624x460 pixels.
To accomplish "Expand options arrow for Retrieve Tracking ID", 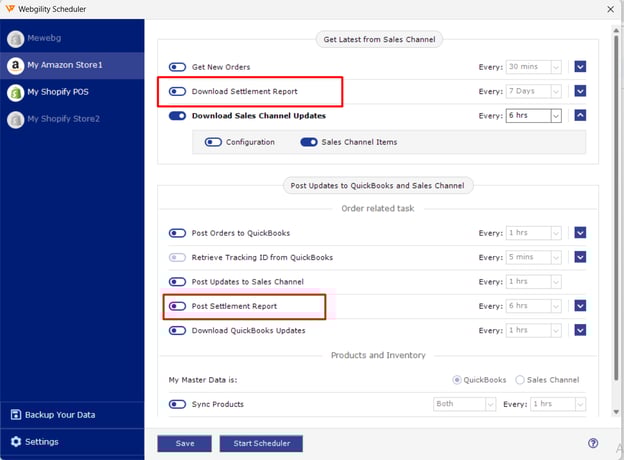I will pyautogui.click(x=580, y=257).
